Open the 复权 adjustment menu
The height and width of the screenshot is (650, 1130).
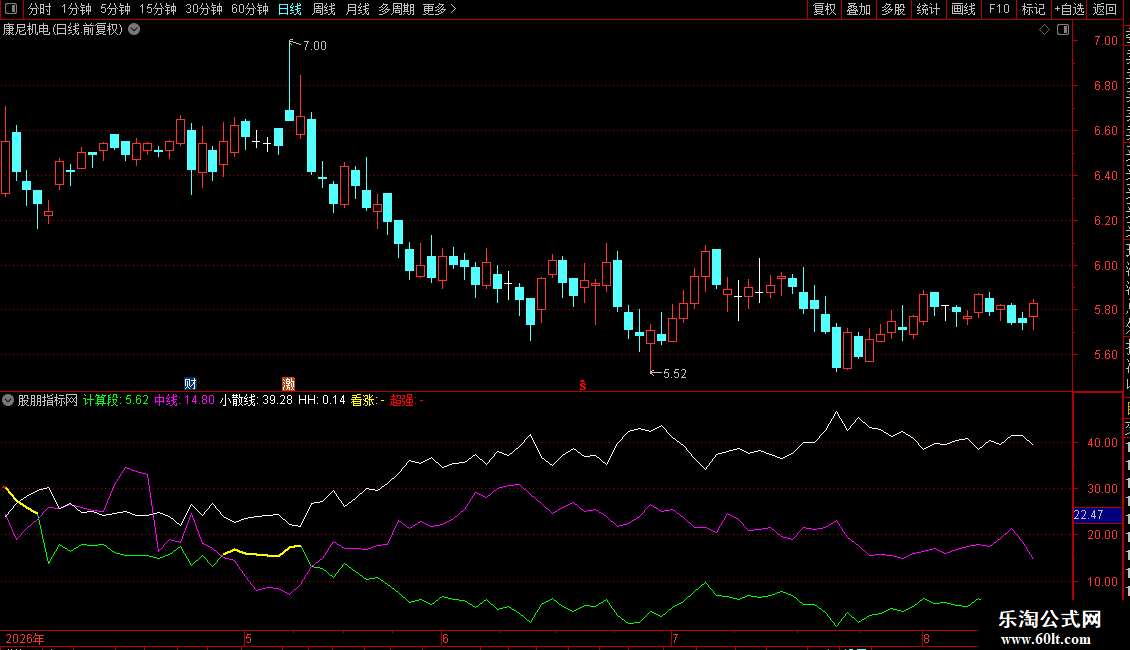click(824, 9)
